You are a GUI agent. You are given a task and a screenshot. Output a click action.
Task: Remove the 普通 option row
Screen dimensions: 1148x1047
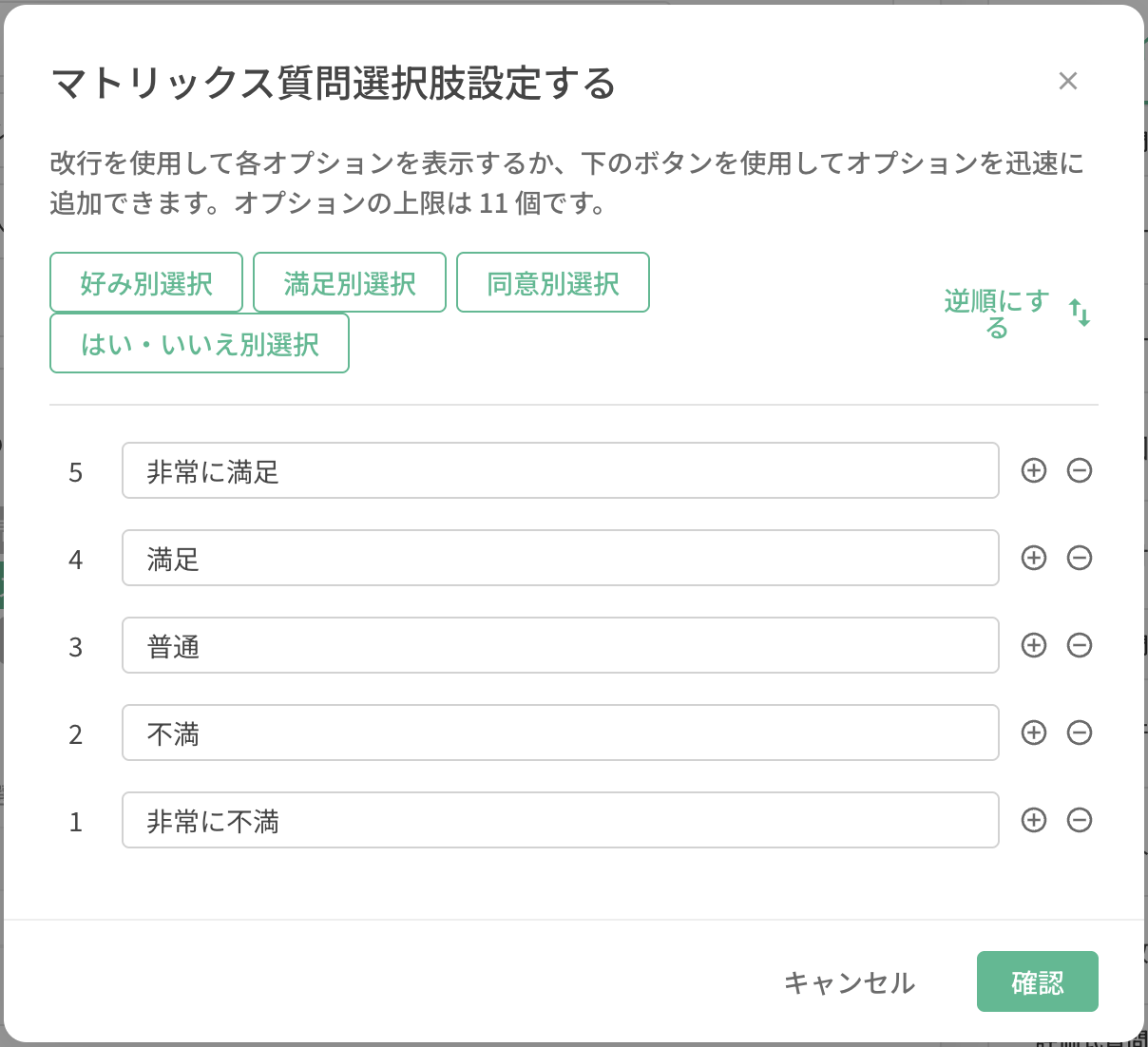click(1080, 645)
